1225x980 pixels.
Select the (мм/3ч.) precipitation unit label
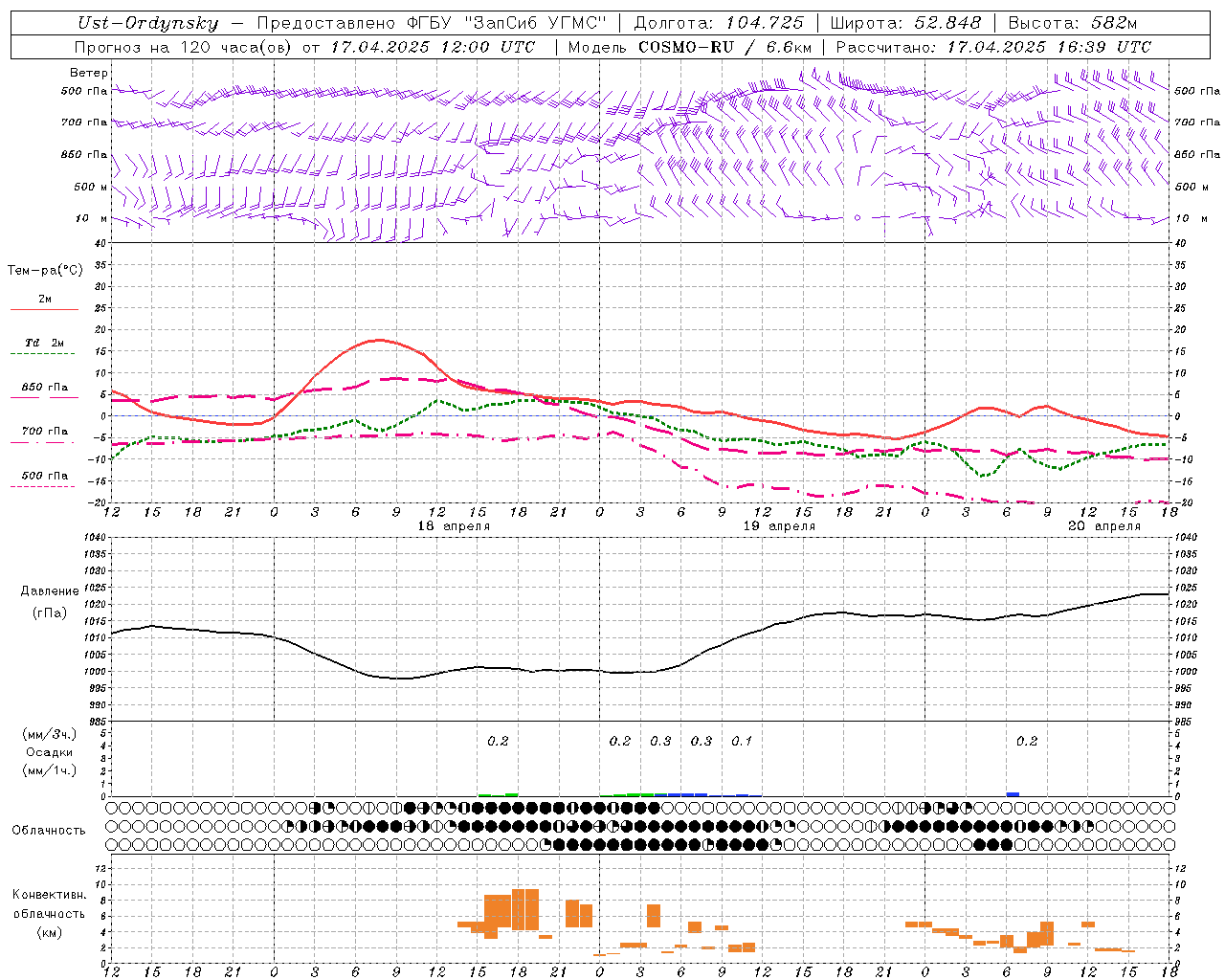[x=50, y=735]
